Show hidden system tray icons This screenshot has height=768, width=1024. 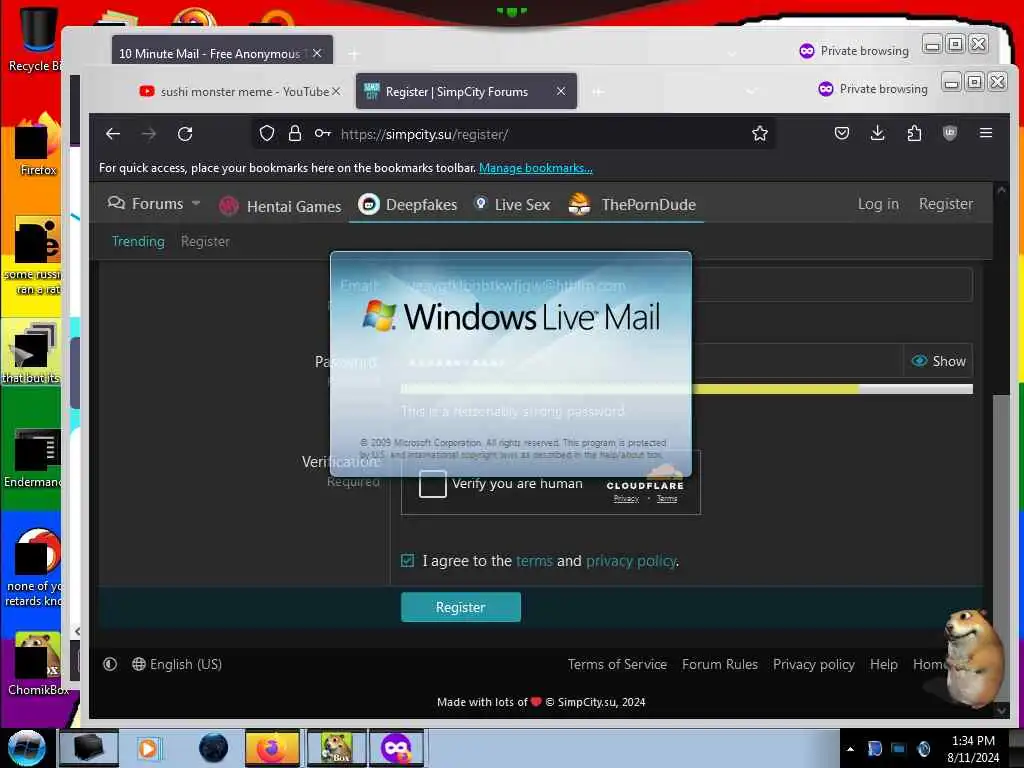click(850, 749)
